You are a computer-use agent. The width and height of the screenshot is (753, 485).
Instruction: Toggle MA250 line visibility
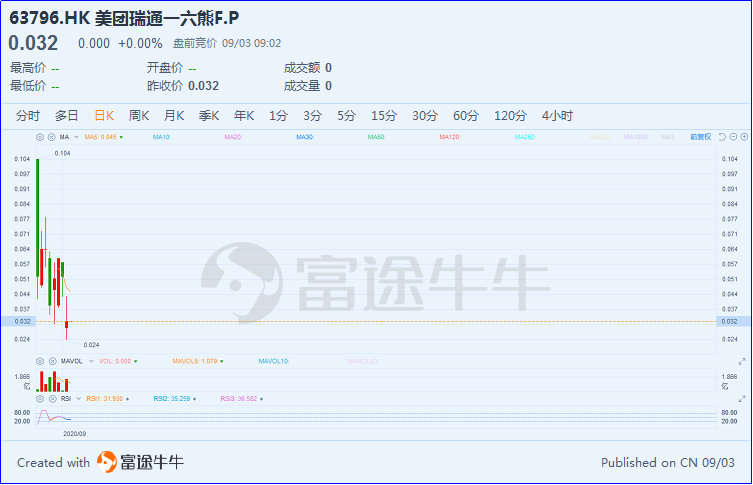coord(524,137)
